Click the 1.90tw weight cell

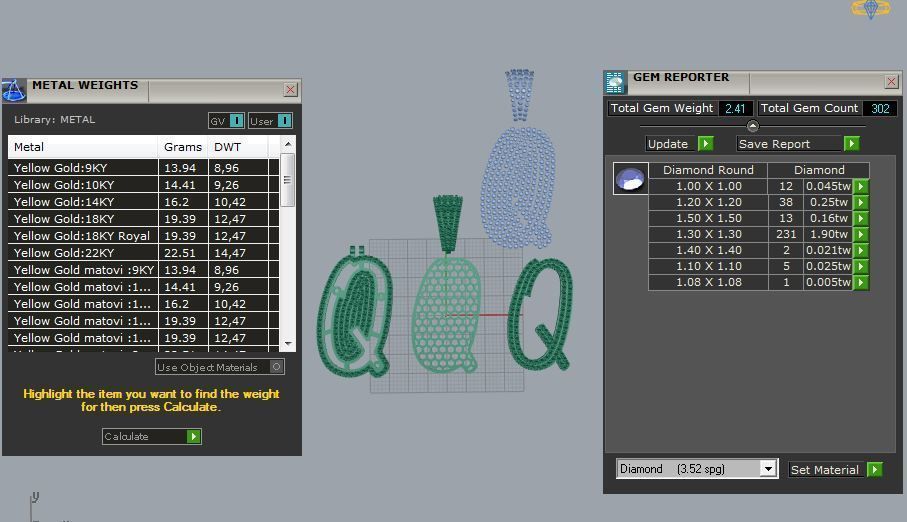coord(828,234)
